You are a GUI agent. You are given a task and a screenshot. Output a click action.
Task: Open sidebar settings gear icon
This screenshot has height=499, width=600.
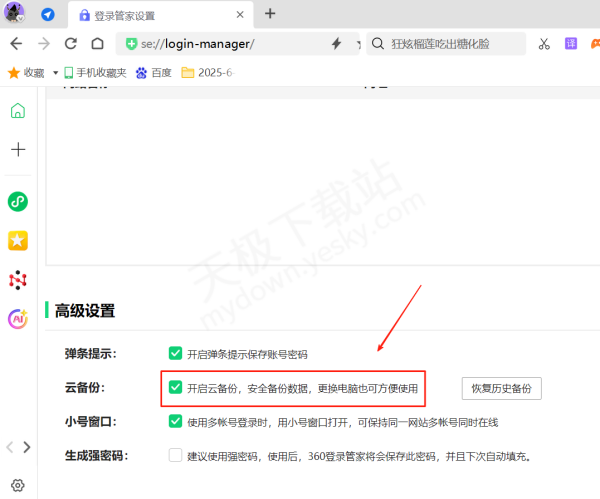coord(17,483)
